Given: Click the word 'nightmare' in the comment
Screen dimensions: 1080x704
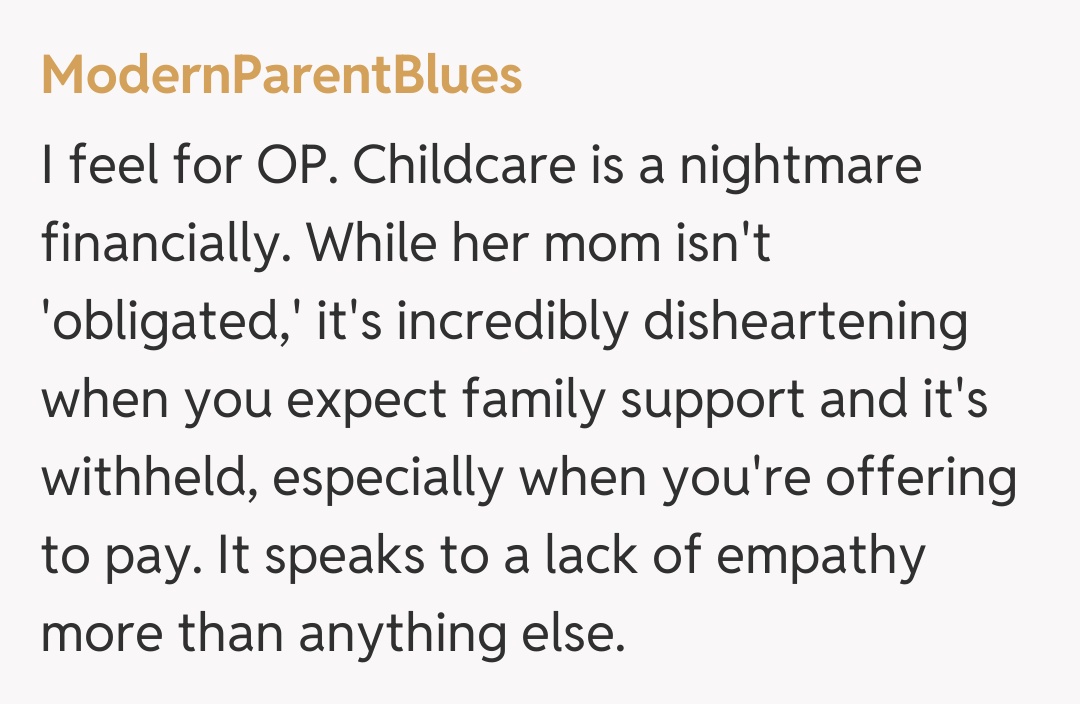Looking at the screenshot, I should [x=800, y=167].
